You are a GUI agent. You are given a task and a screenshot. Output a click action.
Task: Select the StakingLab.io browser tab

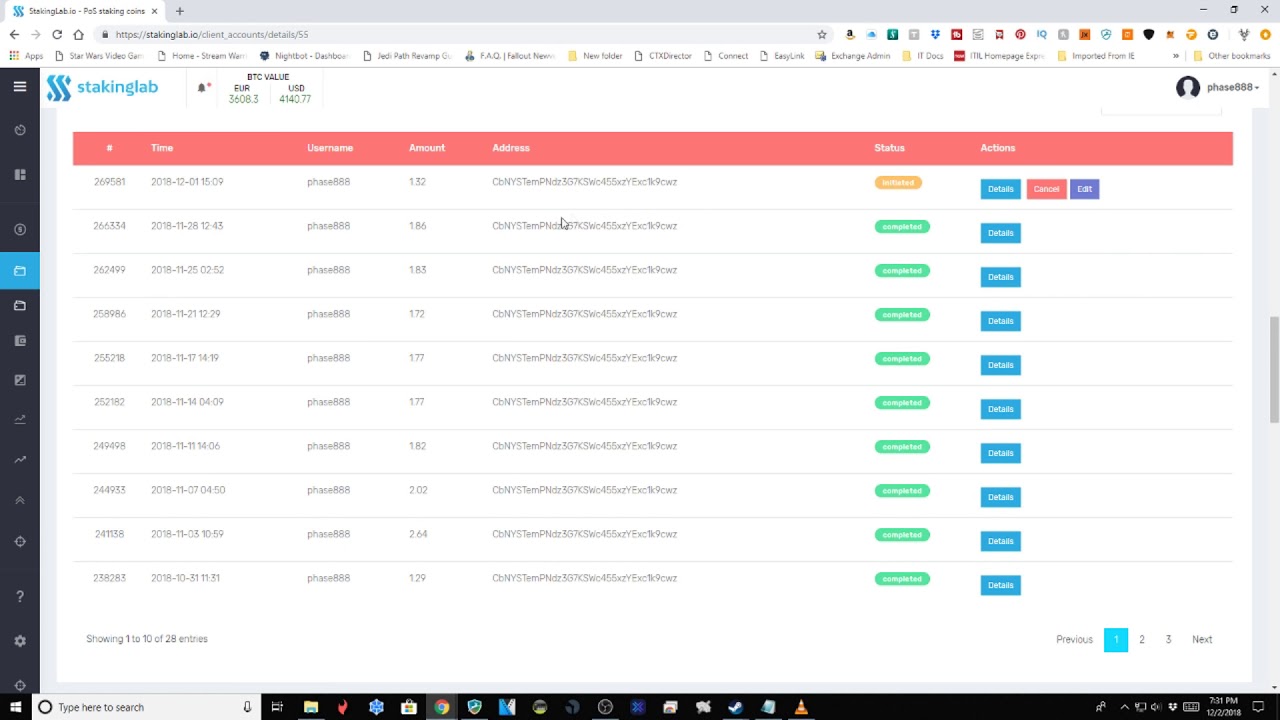85,11
